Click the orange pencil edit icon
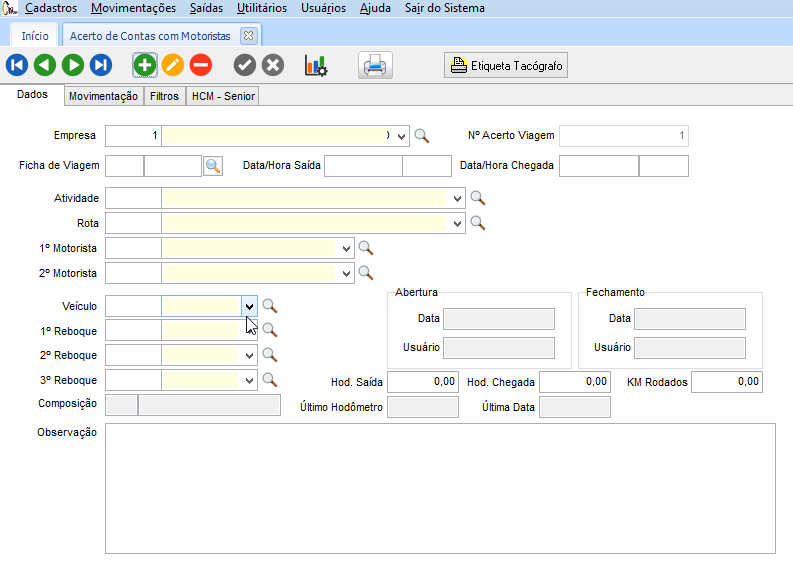 click(x=172, y=66)
